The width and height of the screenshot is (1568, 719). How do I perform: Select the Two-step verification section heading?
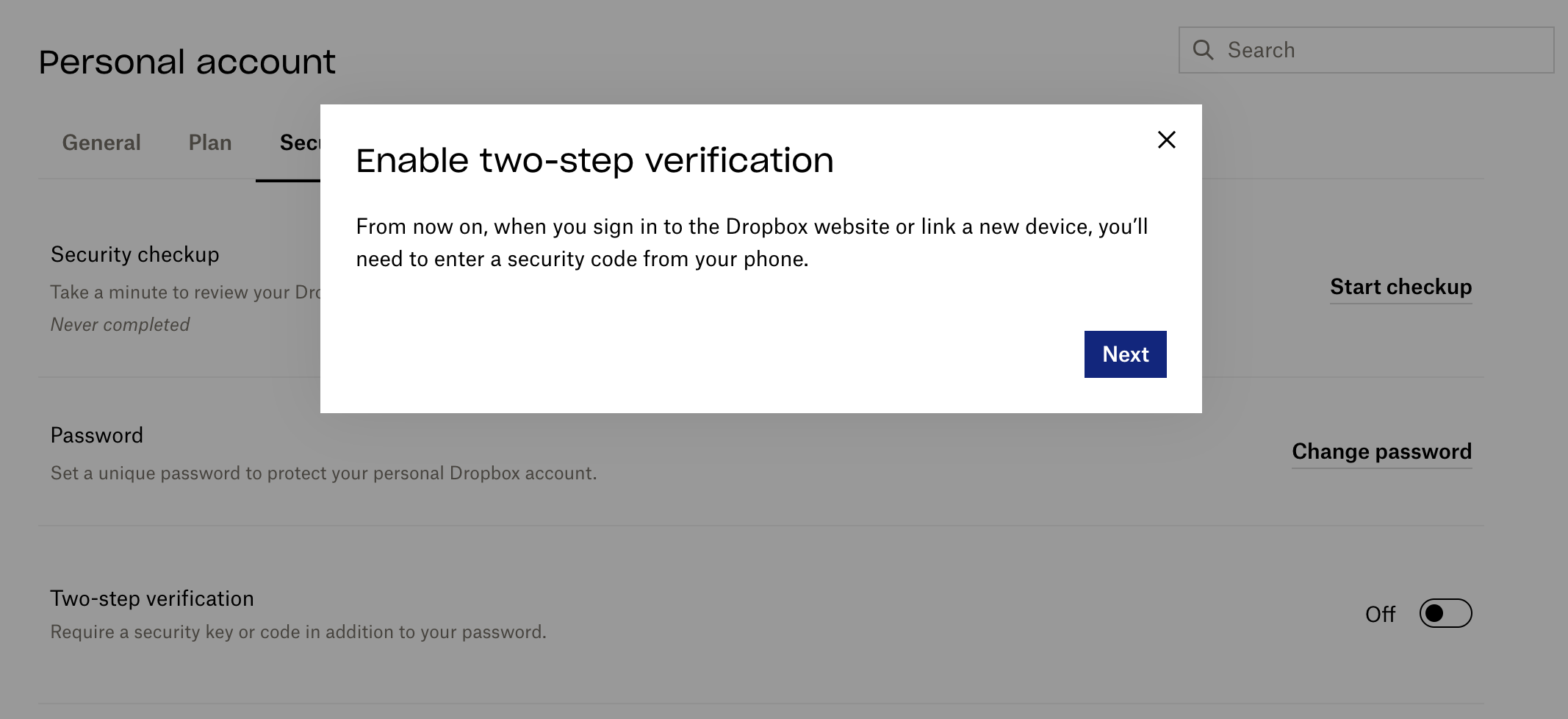[x=152, y=598]
